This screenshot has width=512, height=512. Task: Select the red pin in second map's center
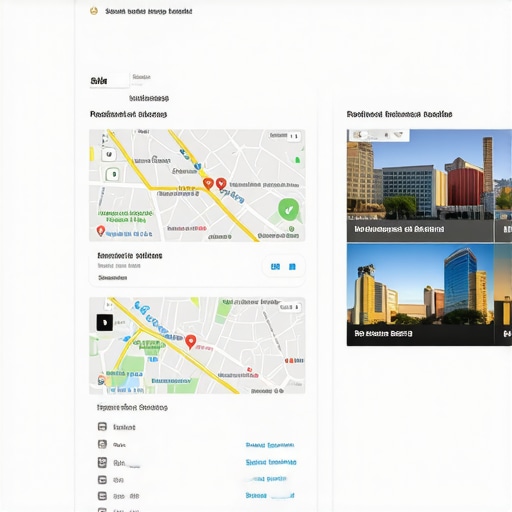190,342
